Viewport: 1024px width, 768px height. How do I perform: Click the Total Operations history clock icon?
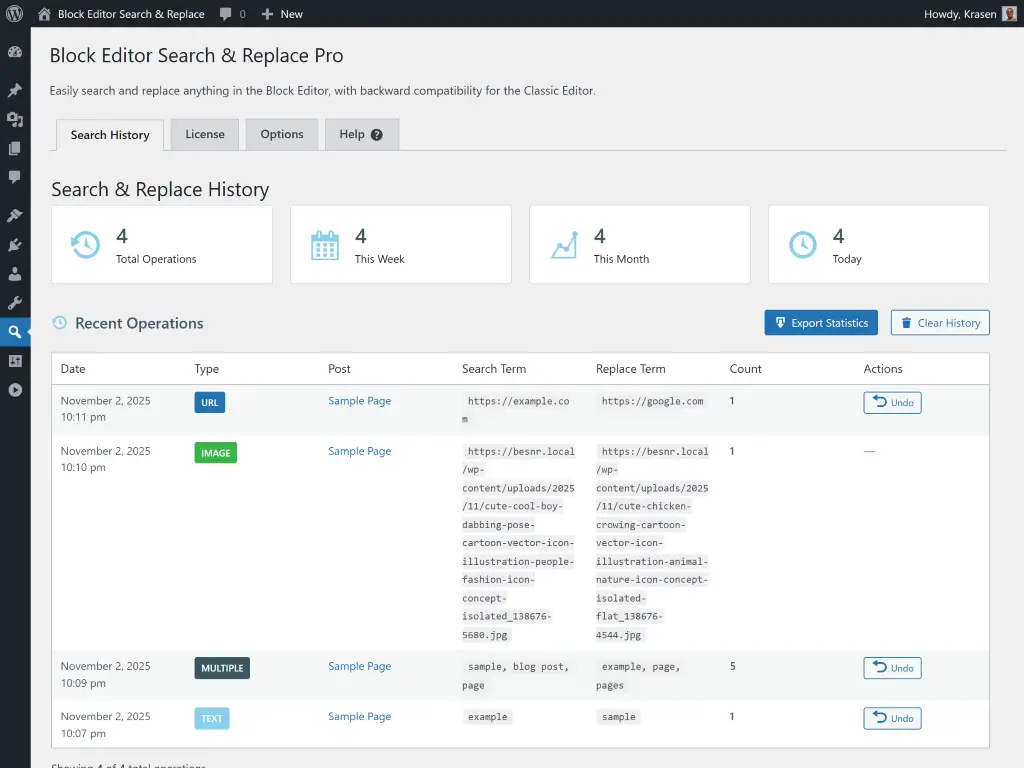85,242
